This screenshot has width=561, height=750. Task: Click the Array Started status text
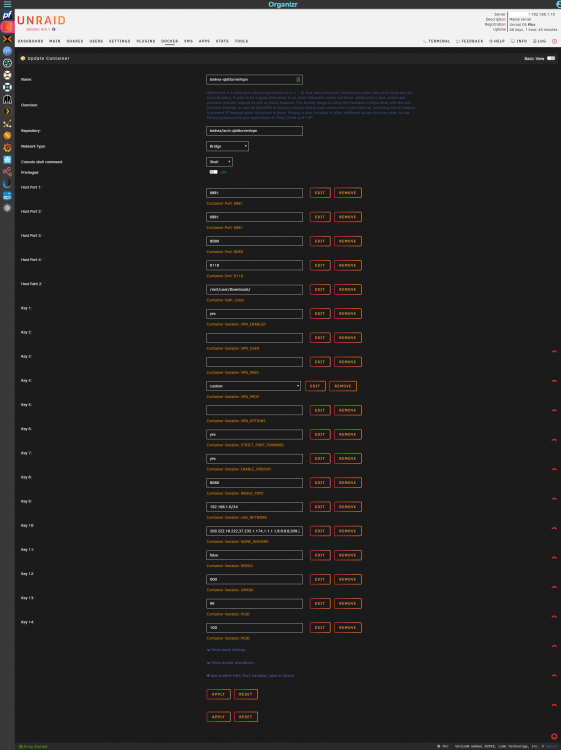[33, 746]
